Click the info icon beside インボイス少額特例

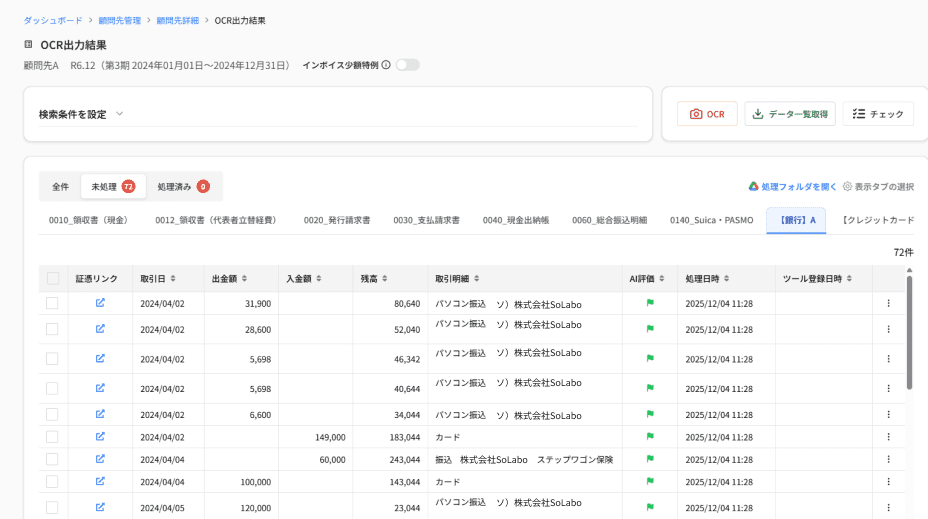click(386, 65)
